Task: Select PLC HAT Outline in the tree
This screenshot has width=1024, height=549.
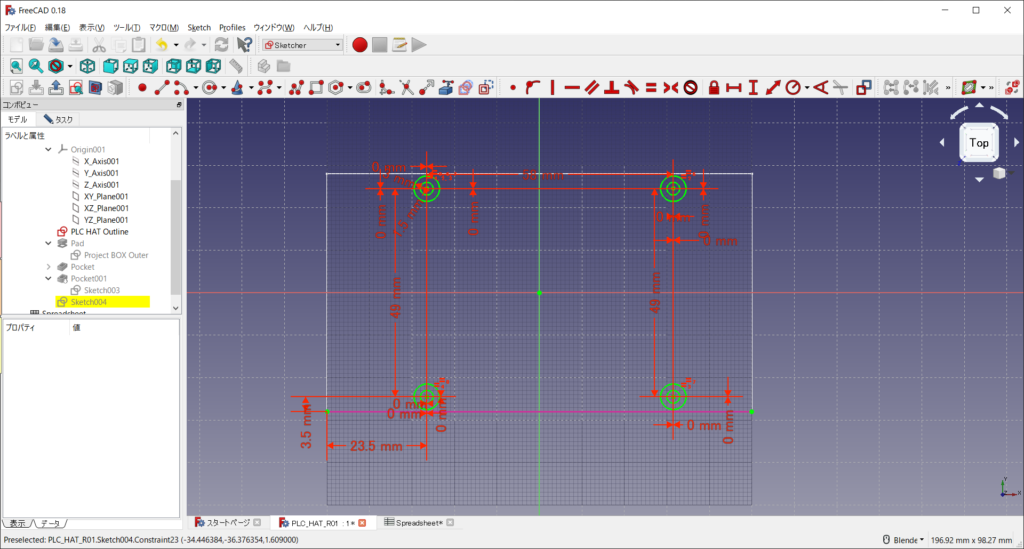Action: click(x=99, y=232)
